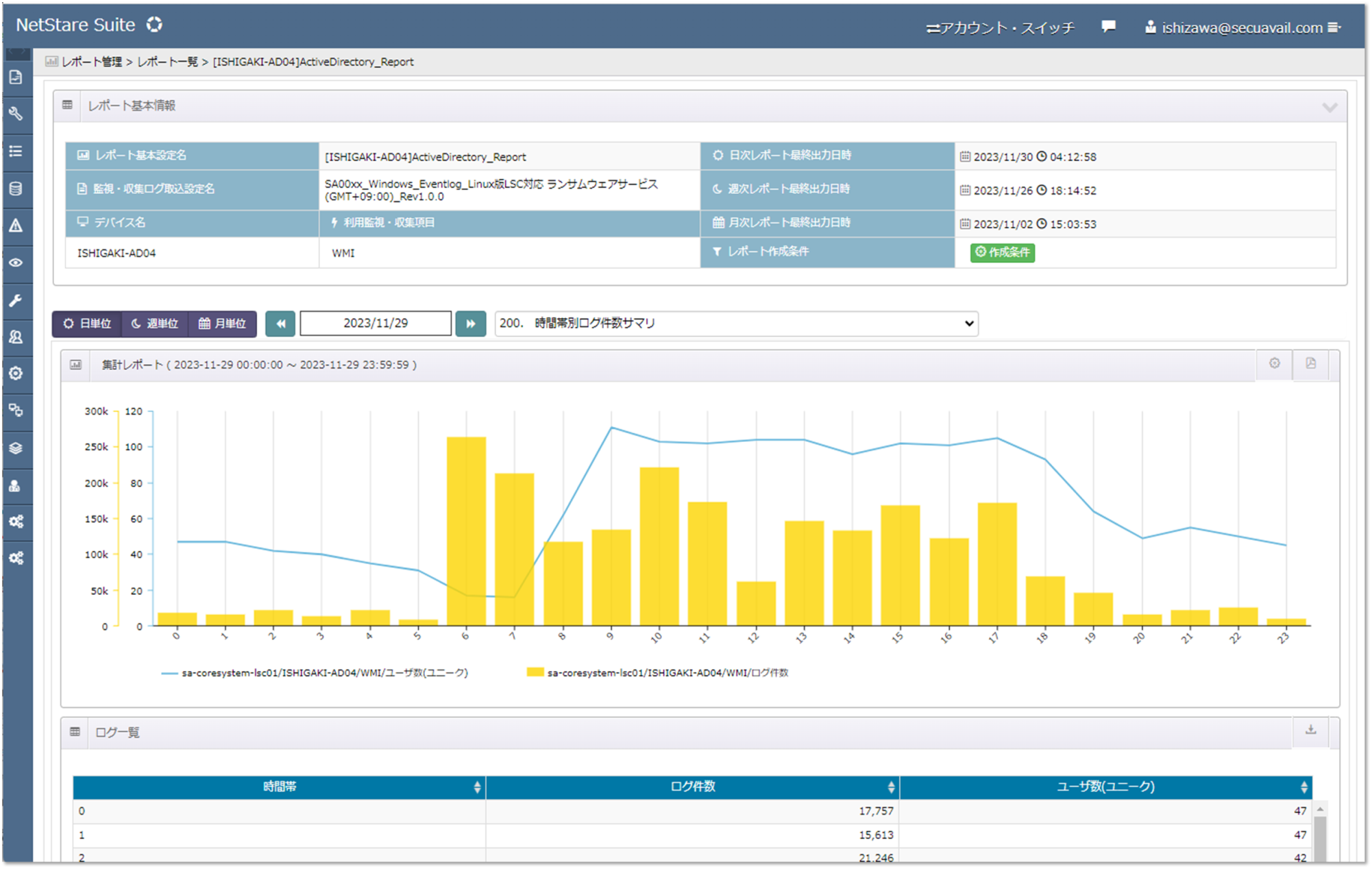Go to レポート一覧 breadcrumb
1372x869 pixels.
[167, 62]
